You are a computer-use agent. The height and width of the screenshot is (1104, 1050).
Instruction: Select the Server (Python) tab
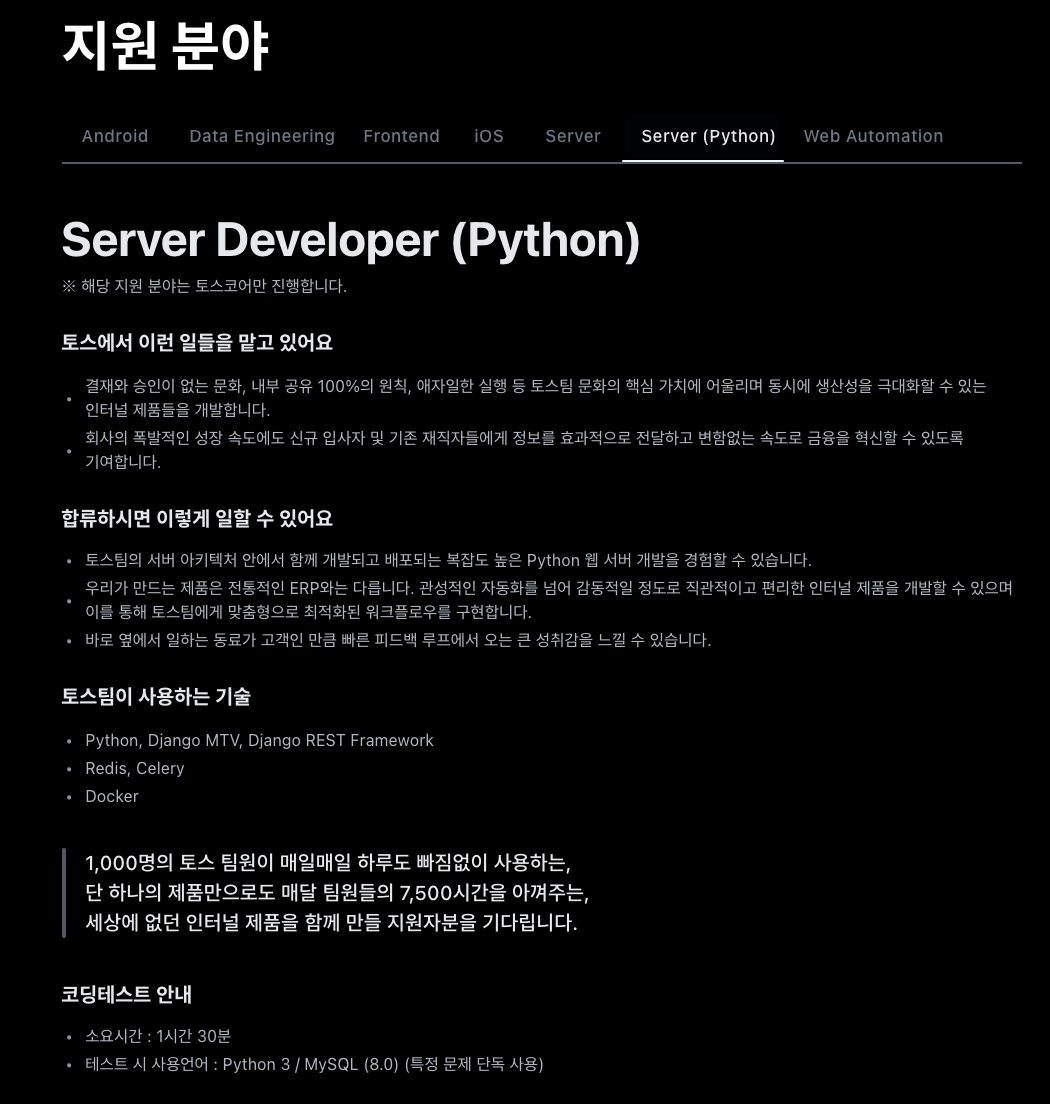coord(708,136)
